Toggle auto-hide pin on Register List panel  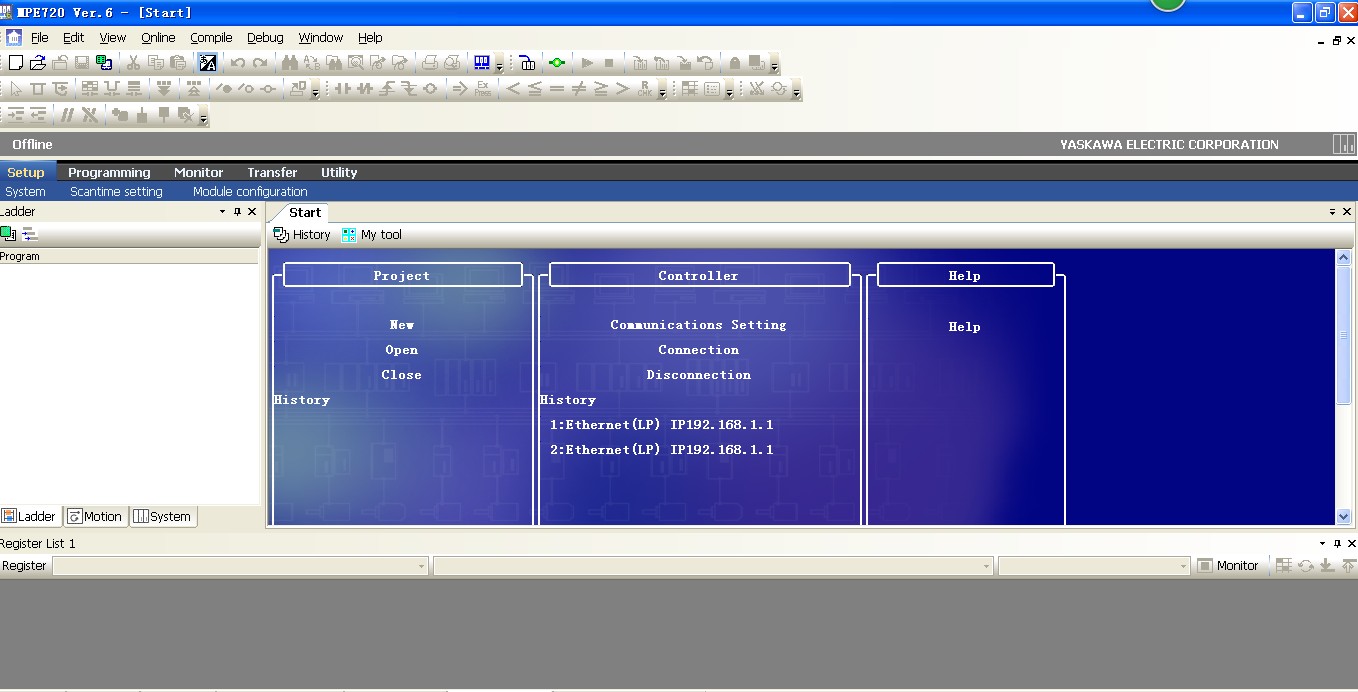point(1337,544)
